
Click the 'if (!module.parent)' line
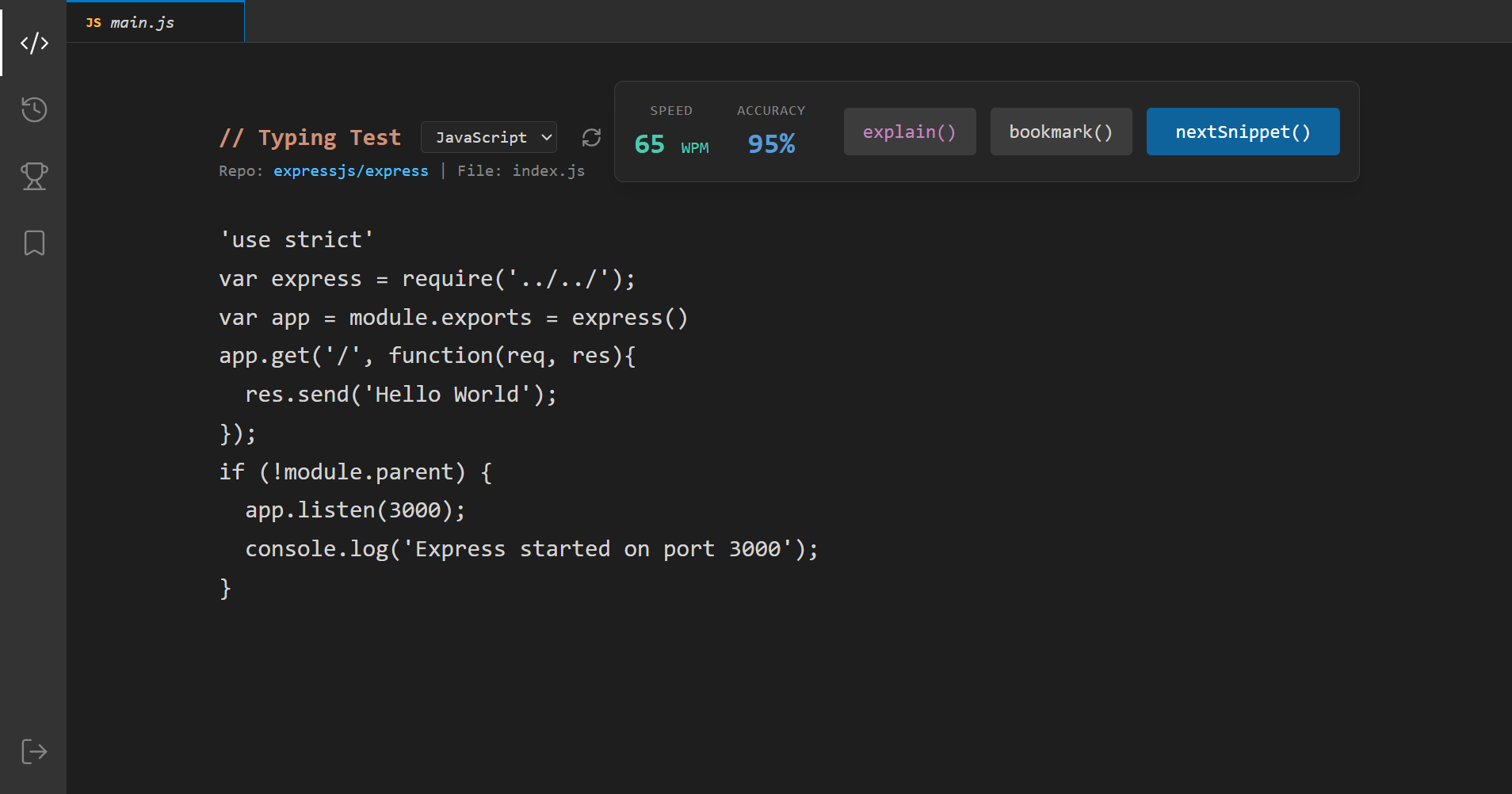coord(356,472)
